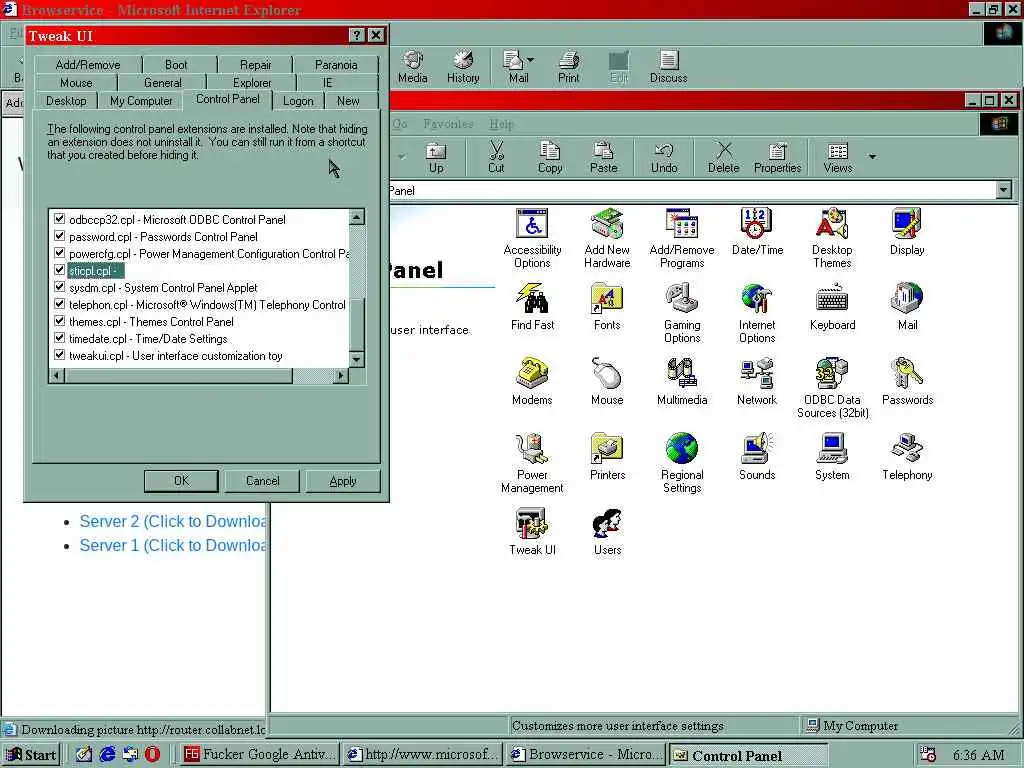1024x768 pixels.
Task: Click Undo in Control Panel toolbar
Action: 664,157
